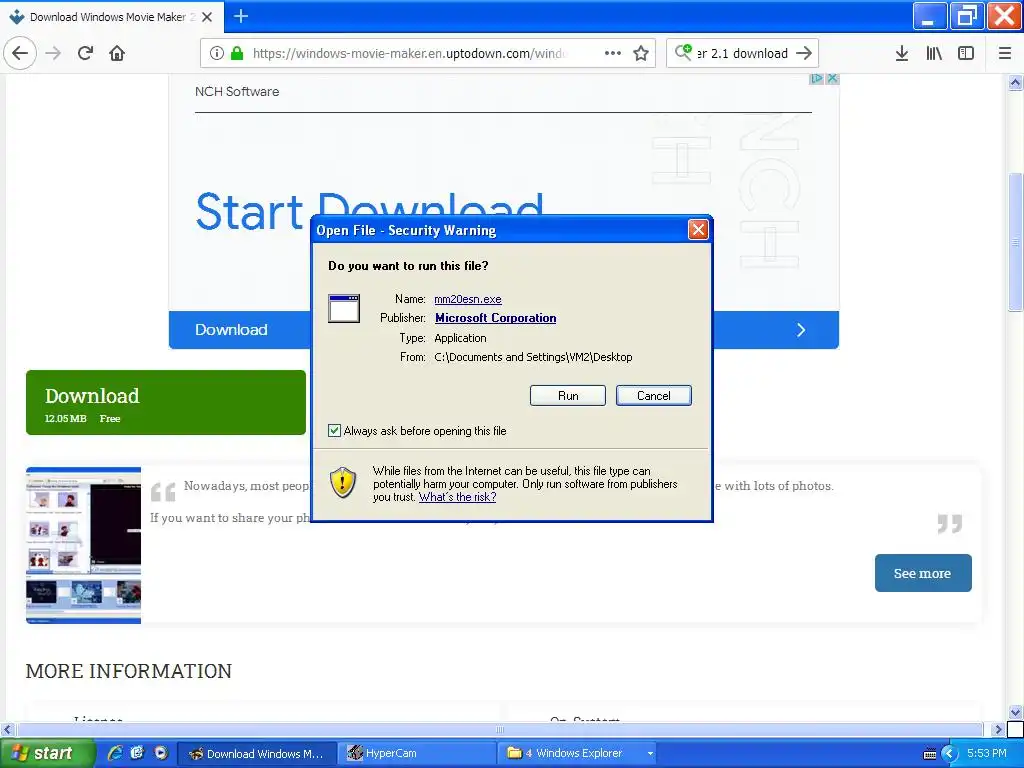Screen dimensions: 1024x768
Task: Click the Outlook Express quick launch icon
Action: [137, 753]
